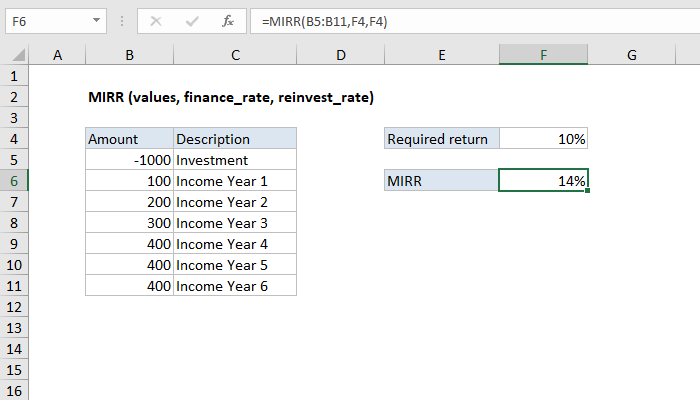Select column A header
Viewport: 700px width, 400px height.
click(57, 55)
